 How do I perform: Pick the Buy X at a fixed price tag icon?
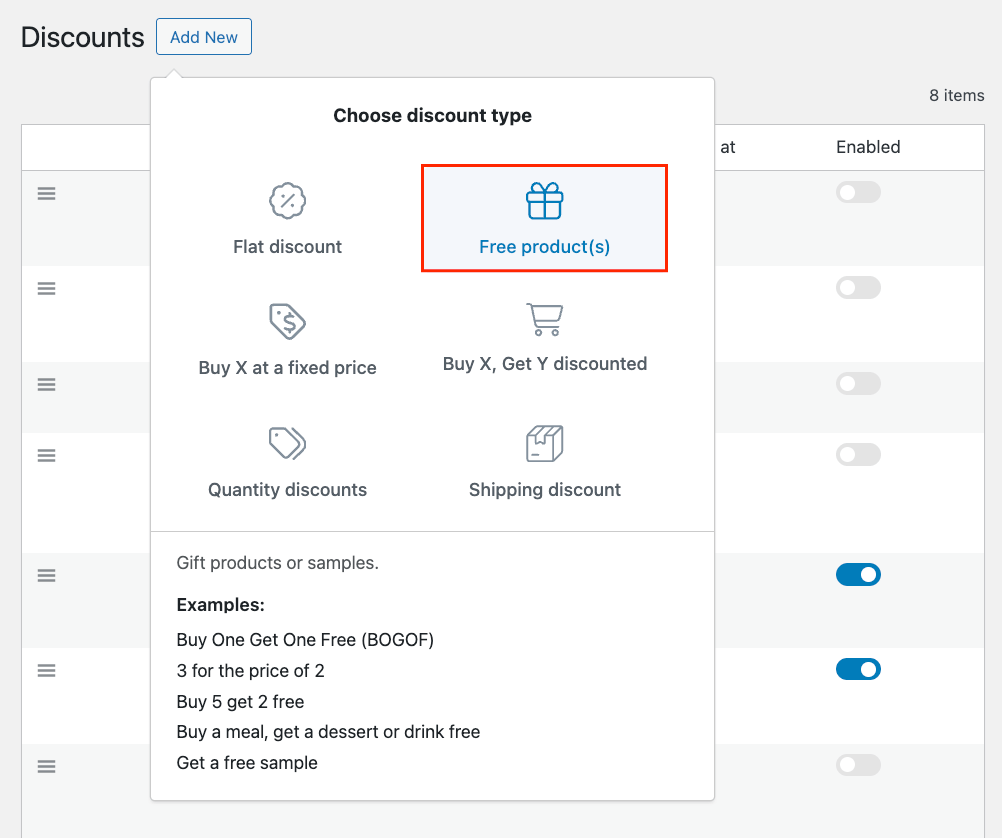click(287, 322)
